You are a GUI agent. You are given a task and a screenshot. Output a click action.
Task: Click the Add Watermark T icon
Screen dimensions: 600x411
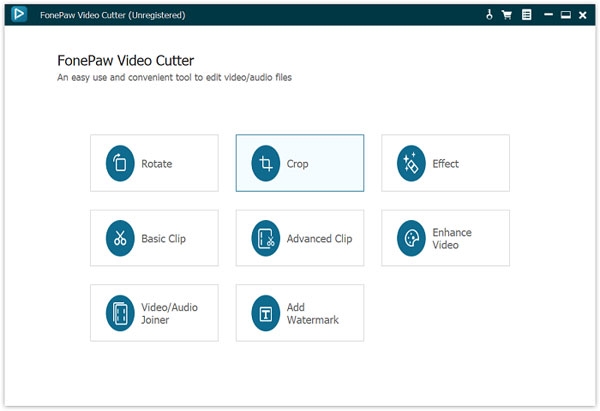[x=266, y=313]
